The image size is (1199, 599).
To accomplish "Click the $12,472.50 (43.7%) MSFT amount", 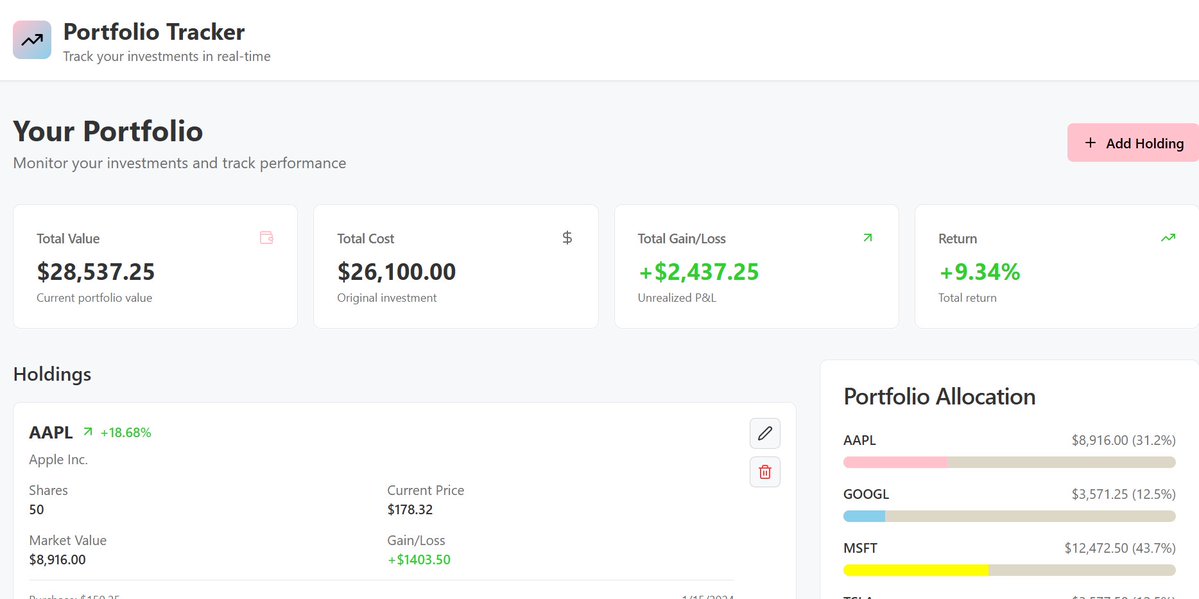I will click(1119, 548).
